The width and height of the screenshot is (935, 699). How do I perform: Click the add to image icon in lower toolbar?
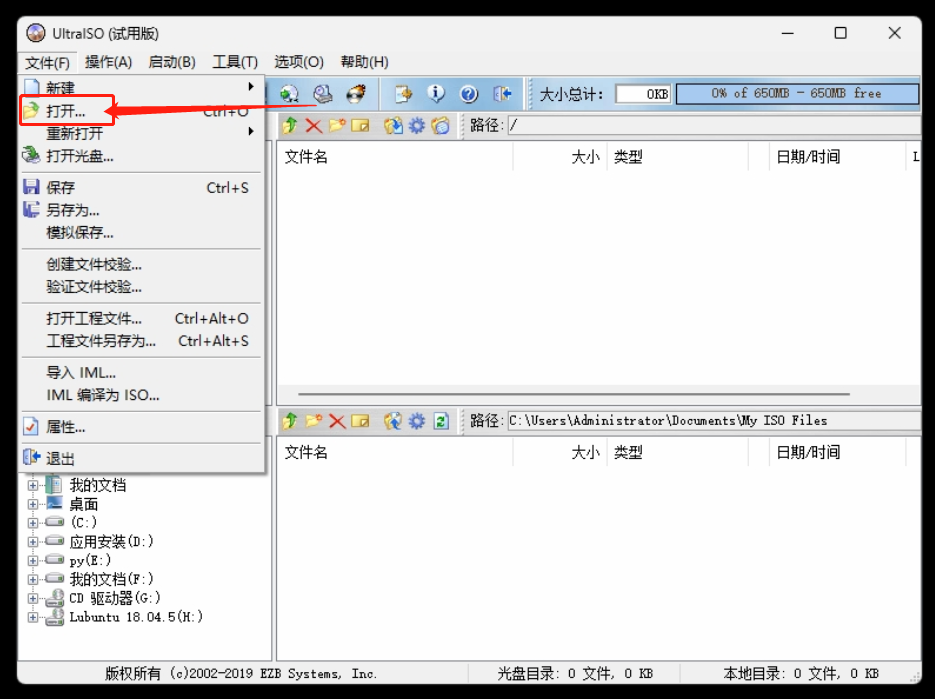(x=393, y=421)
